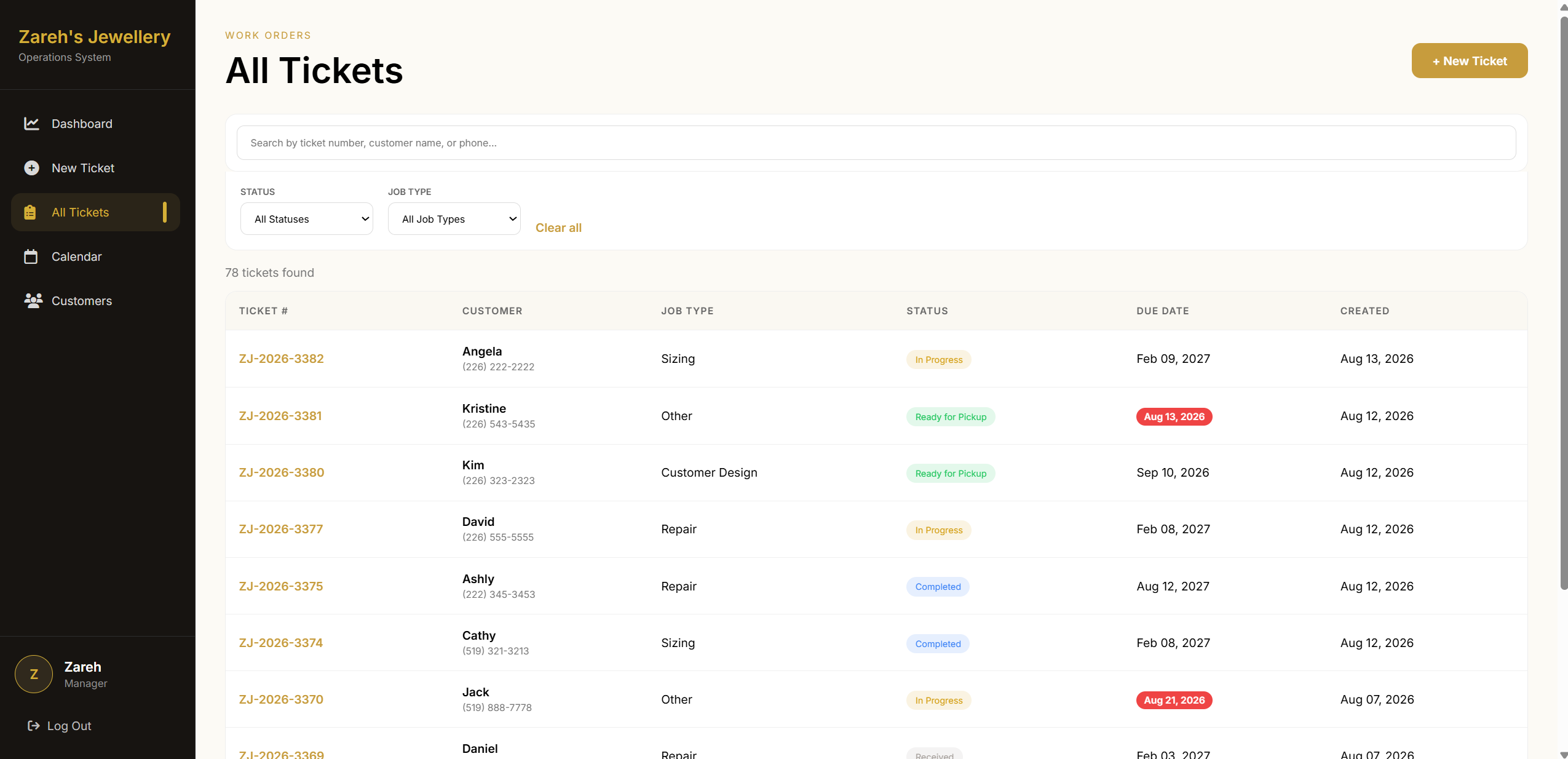Click the Zareh's Jewellery logo title
Screen dimensions: 1568x759
[x=94, y=37]
